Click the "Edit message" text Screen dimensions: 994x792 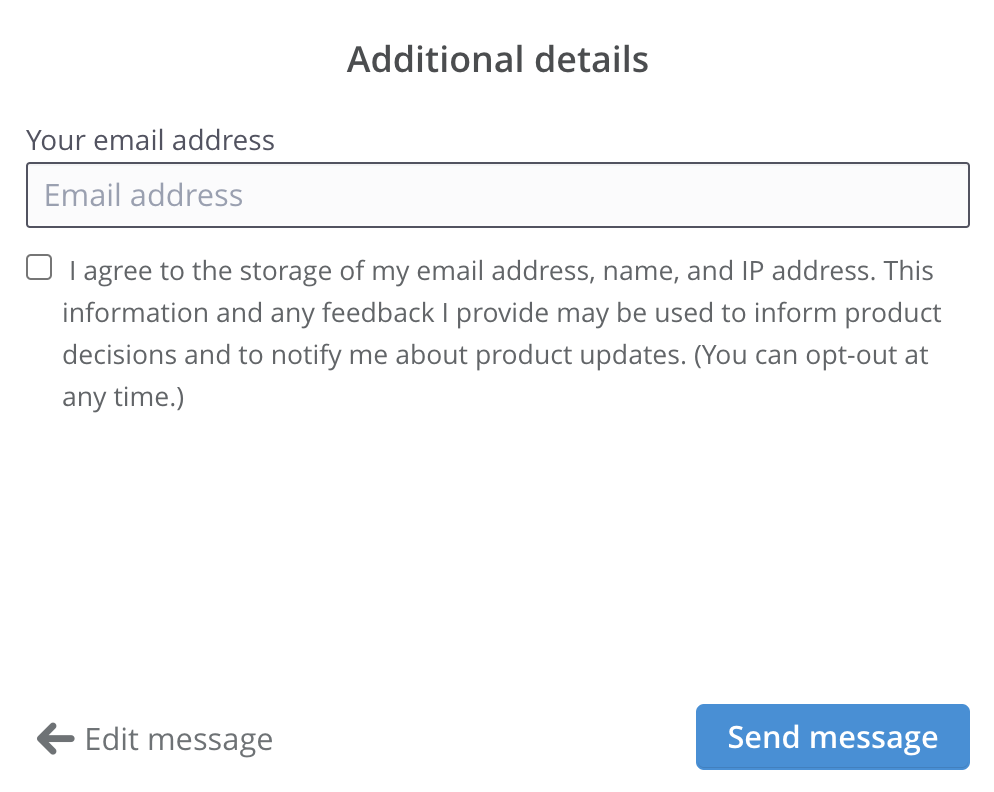click(x=179, y=740)
